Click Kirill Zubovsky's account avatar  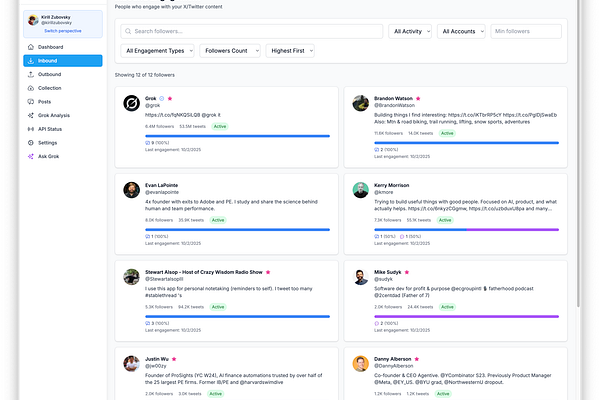coord(33,20)
